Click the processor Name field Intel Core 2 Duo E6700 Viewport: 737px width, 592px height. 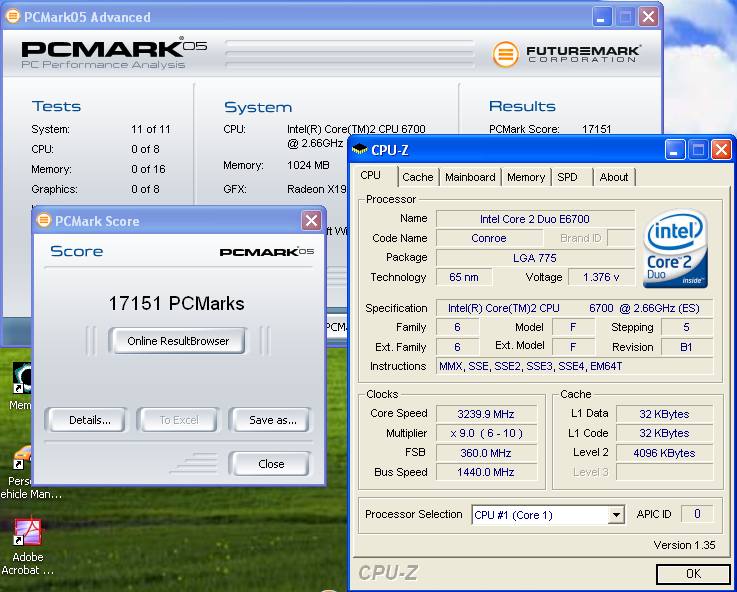pos(535,219)
